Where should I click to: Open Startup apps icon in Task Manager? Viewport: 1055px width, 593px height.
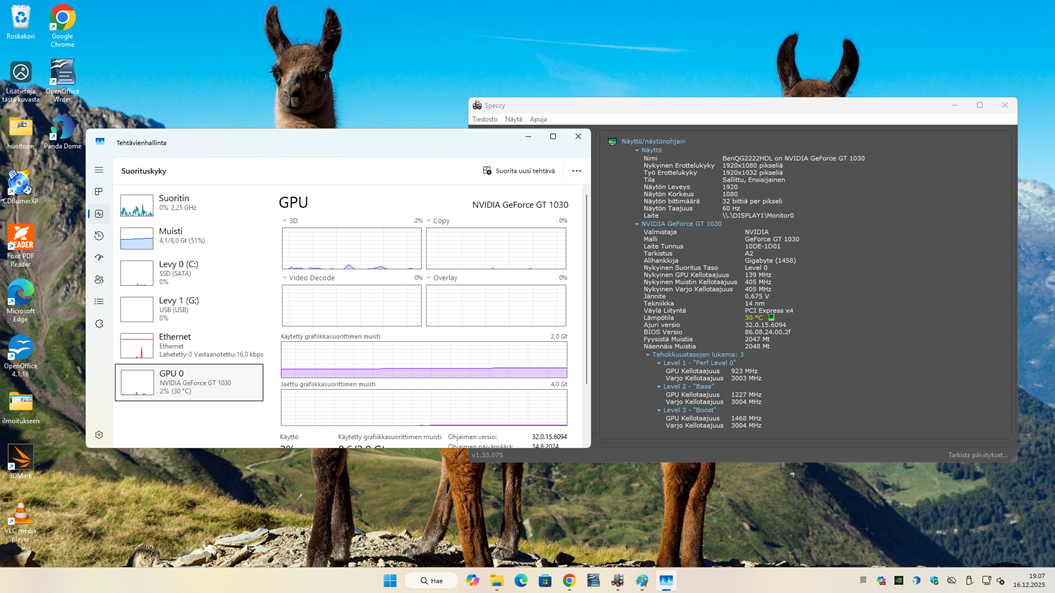click(x=99, y=258)
